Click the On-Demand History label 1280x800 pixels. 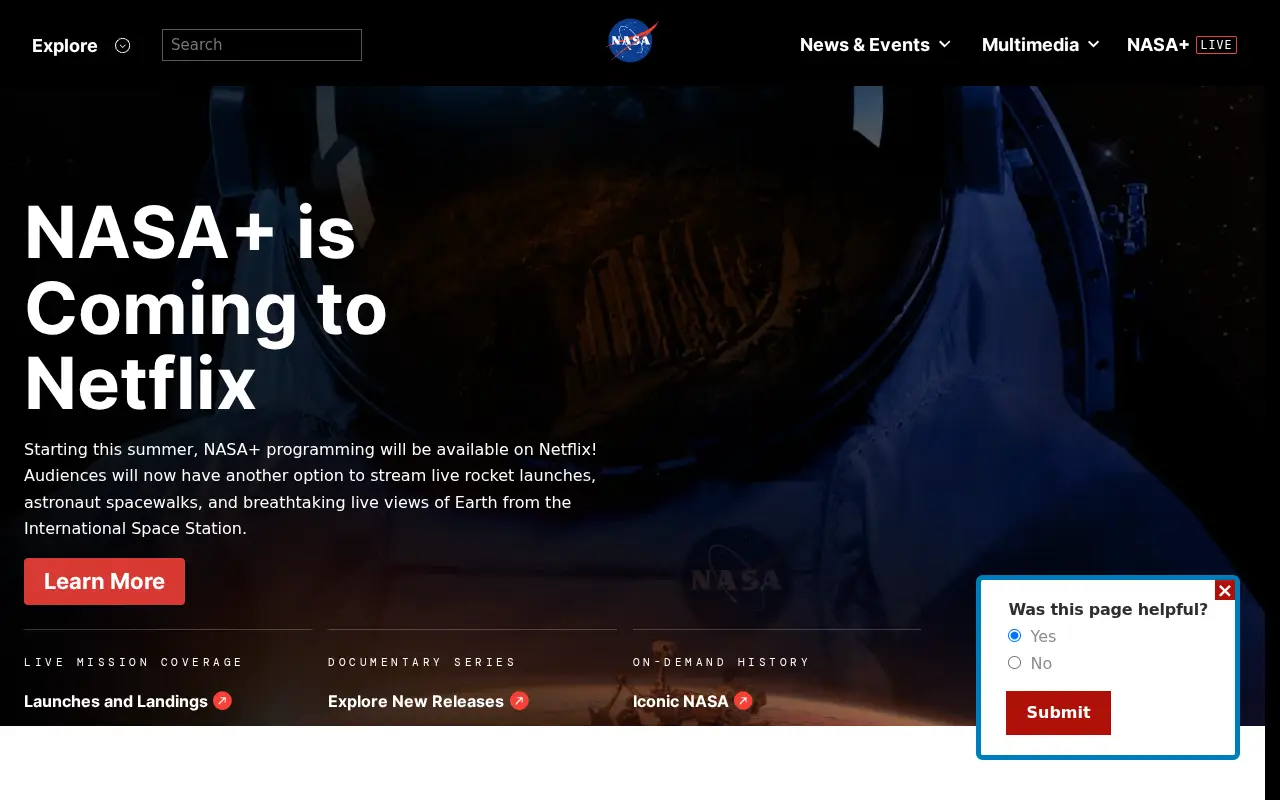point(721,662)
